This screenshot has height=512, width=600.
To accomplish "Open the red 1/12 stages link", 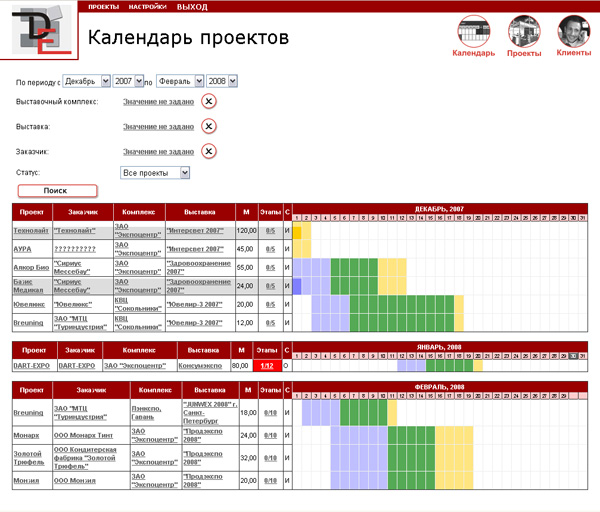I will (x=267, y=366).
